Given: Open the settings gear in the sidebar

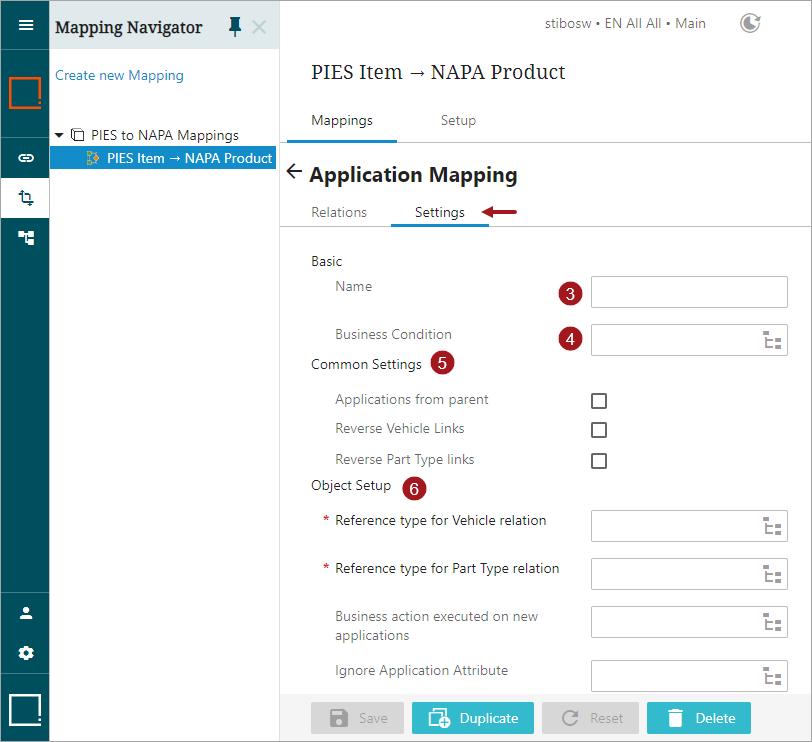Looking at the screenshot, I should (26, 653).
